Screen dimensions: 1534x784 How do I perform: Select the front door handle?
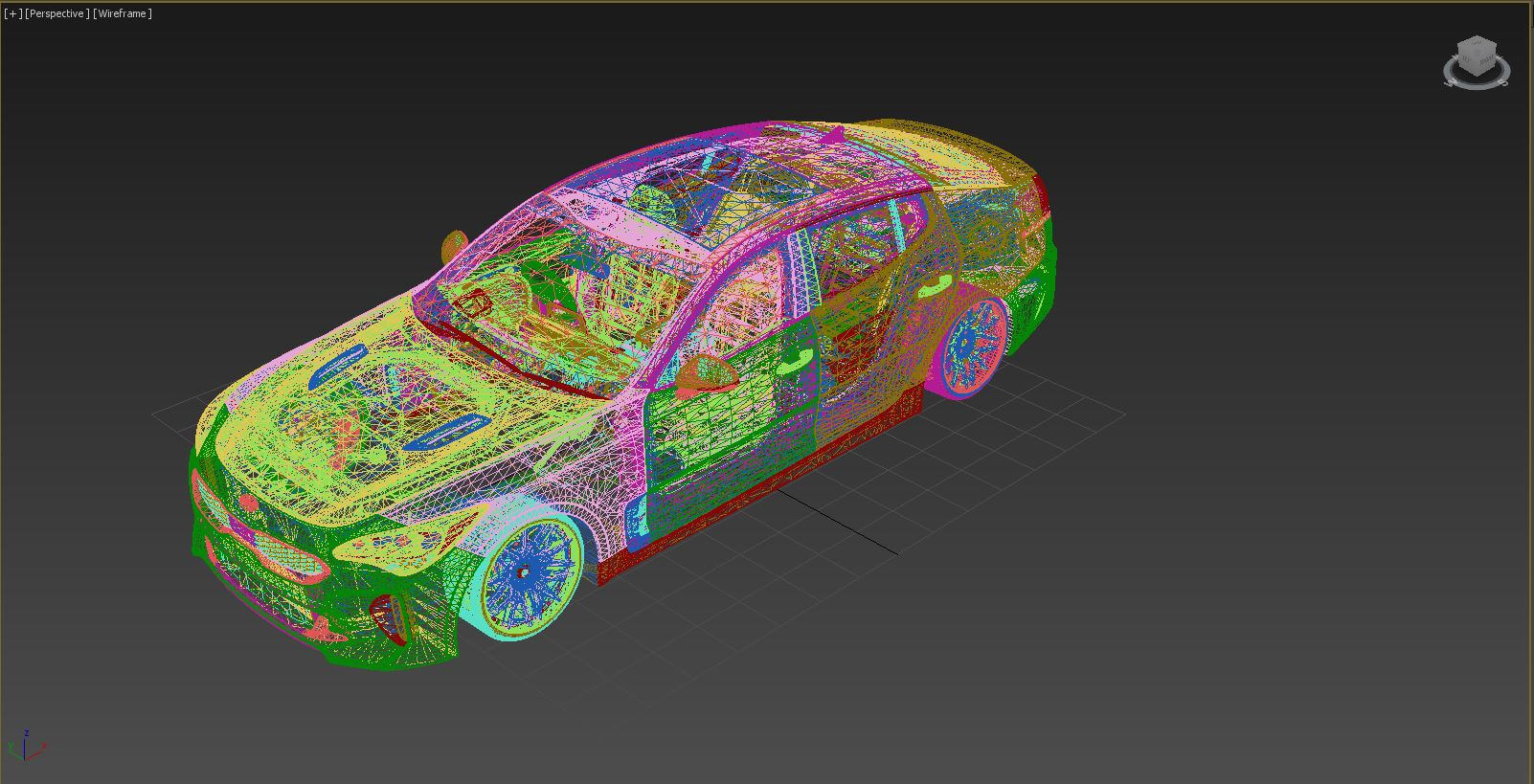coord(793,363)
